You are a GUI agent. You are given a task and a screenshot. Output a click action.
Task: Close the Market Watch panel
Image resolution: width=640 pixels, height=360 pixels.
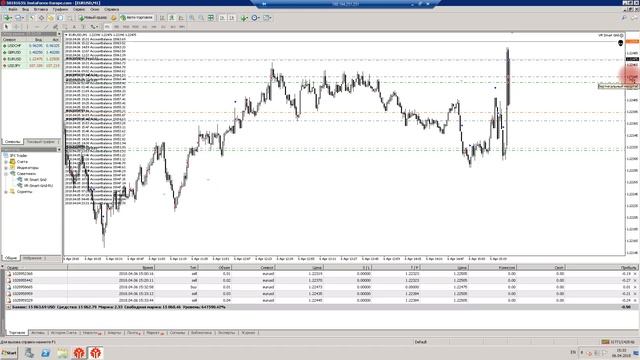click(59, 34)
